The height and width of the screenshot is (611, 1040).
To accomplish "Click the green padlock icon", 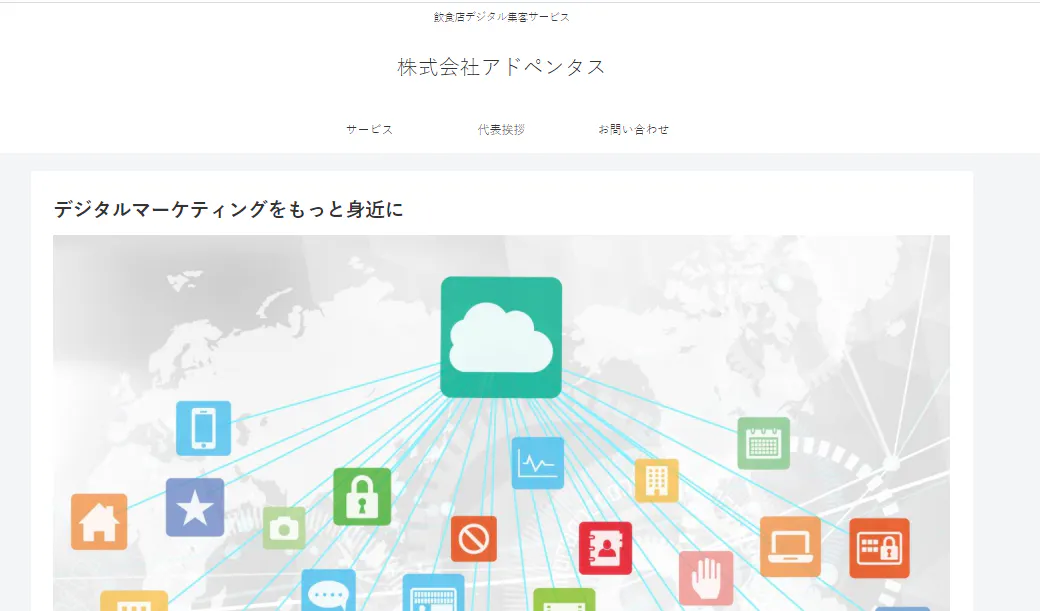I will (362, 496).
